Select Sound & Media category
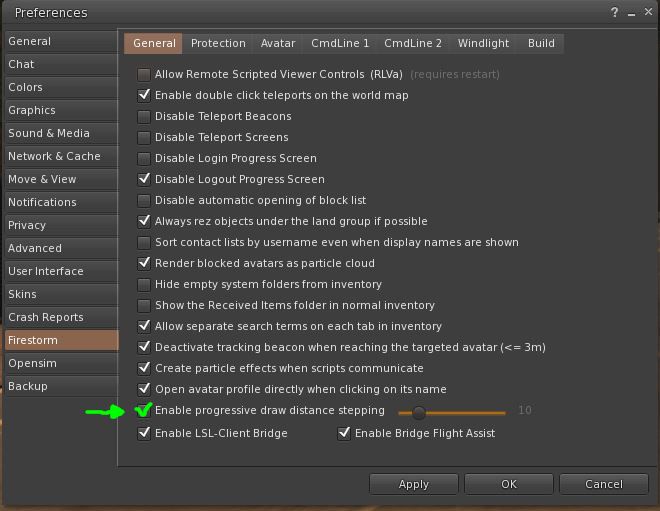The image size is (660, 511). point(61,133)
